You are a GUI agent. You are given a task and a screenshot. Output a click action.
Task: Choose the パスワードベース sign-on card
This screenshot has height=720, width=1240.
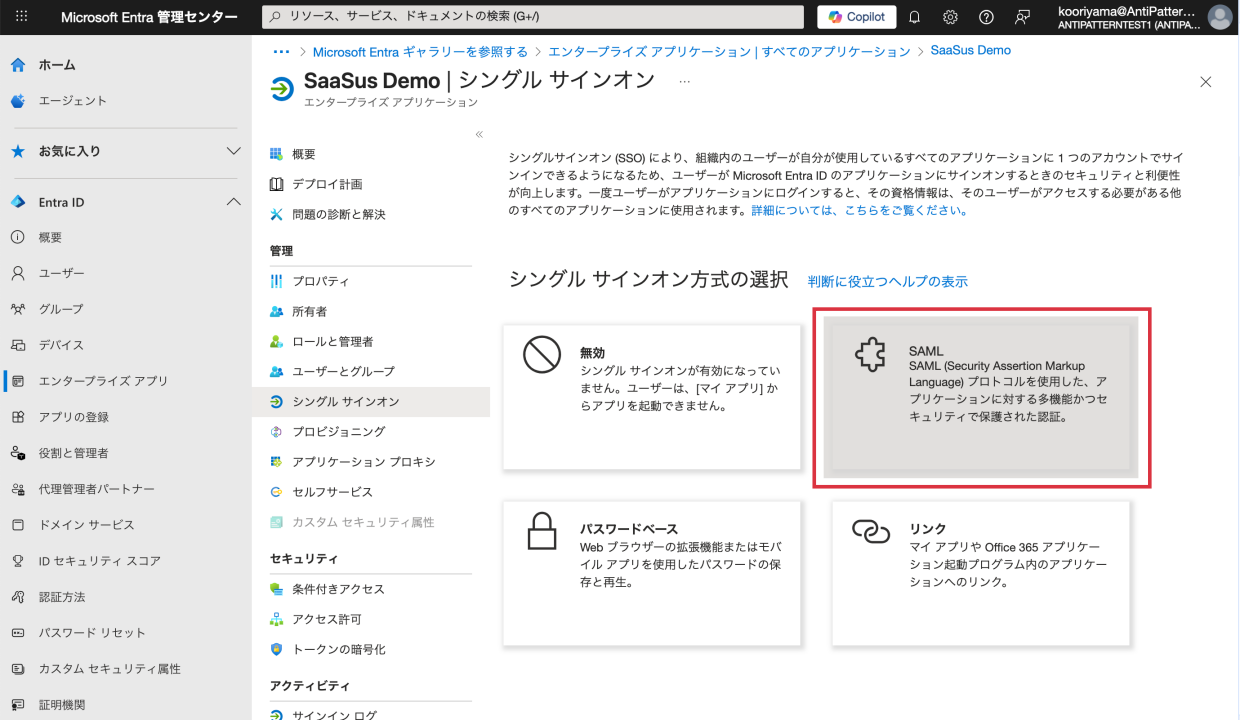pos(652,573)
